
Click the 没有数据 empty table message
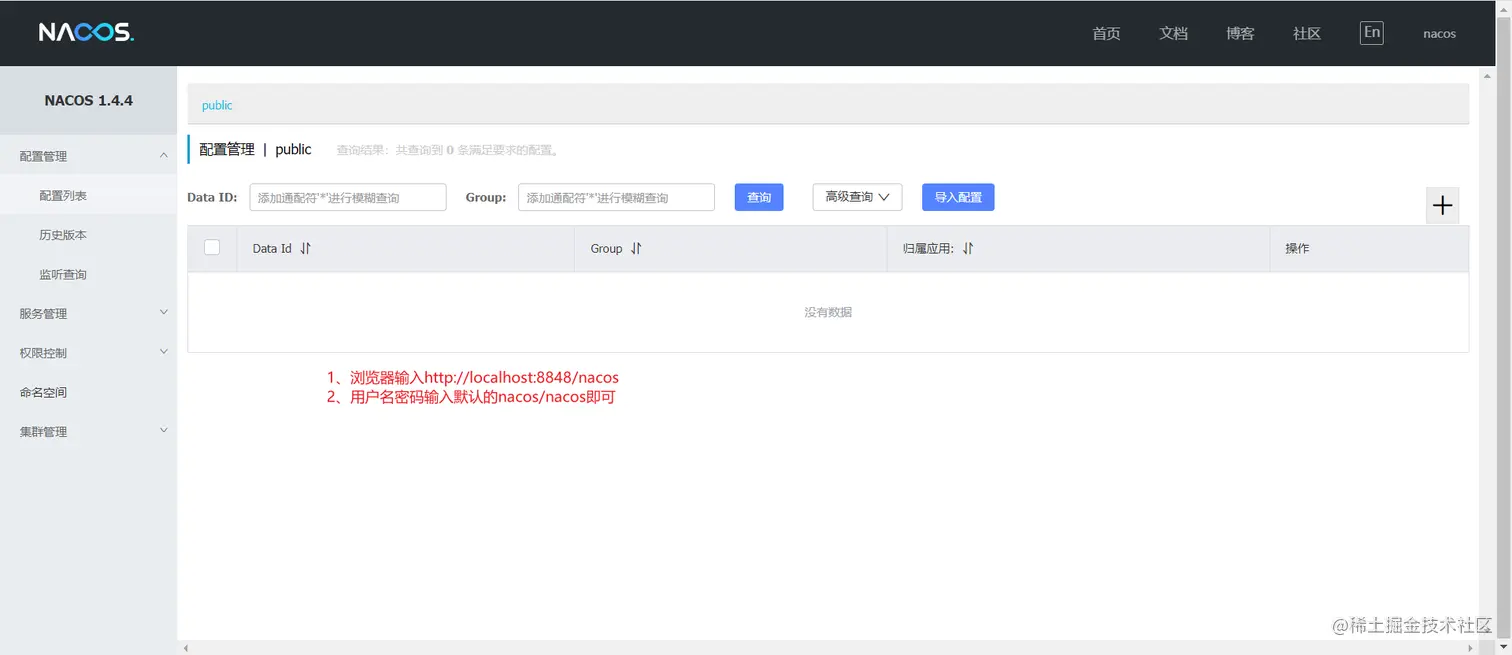point(828,312)
